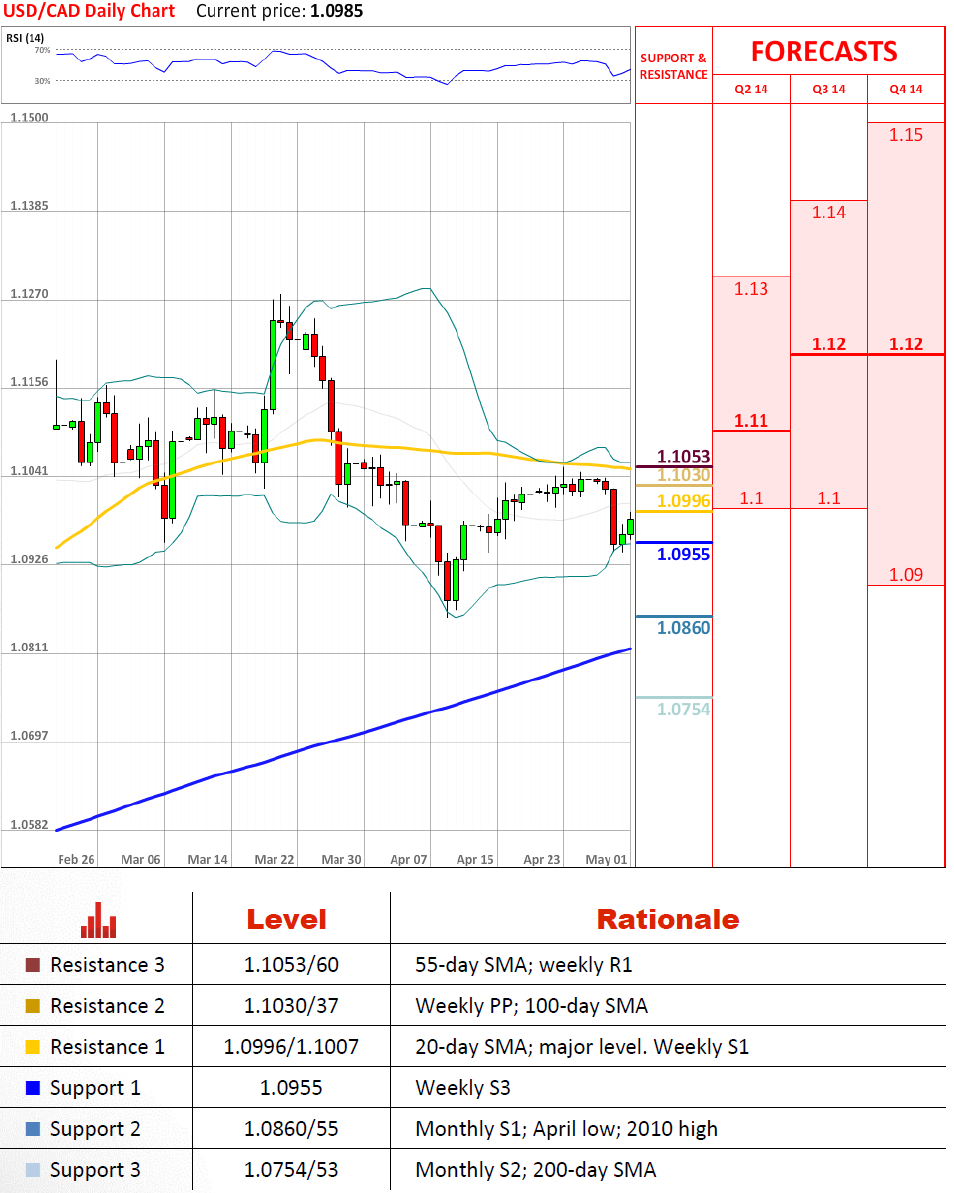The image size is (954, 1193).
Task: Click the Resistance 1 yellow color swatch
Action: [33, 1047]
